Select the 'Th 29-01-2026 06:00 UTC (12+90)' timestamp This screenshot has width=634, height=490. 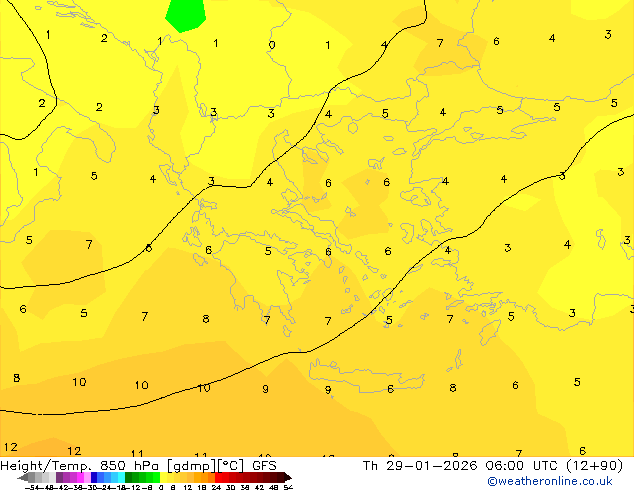(493, 466)
